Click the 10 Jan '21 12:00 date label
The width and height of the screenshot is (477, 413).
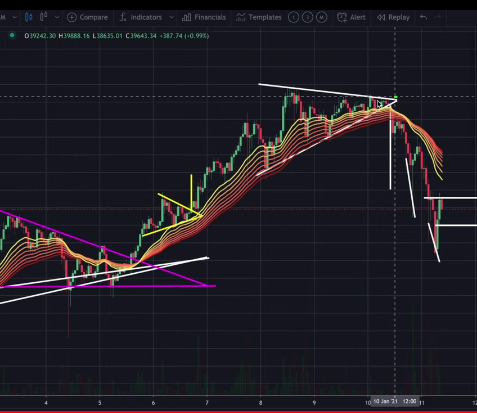point(394,401)
